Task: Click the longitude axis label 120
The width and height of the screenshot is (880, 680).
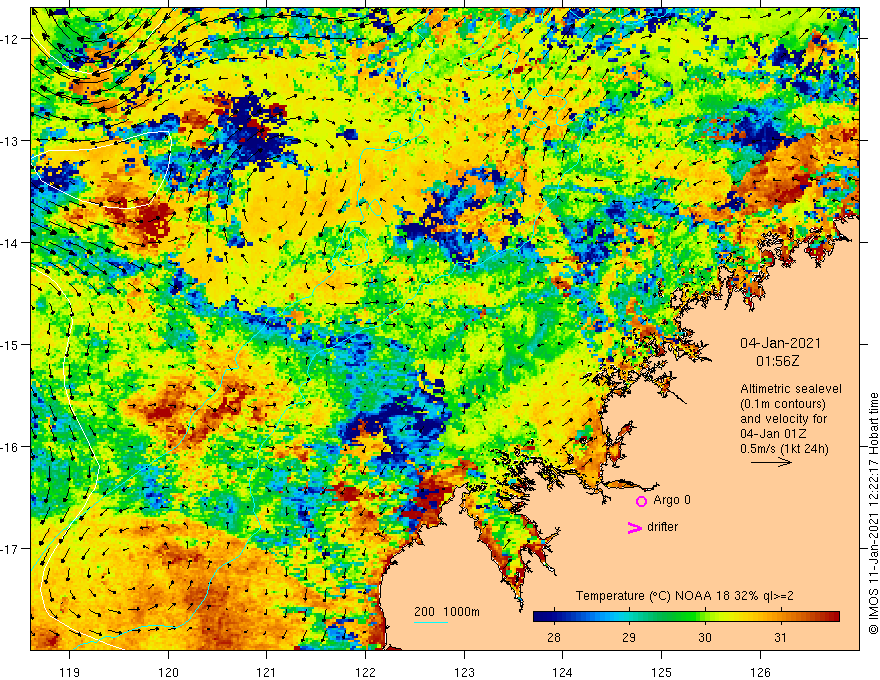Action: pyautogui.click(x=168, y=672)
